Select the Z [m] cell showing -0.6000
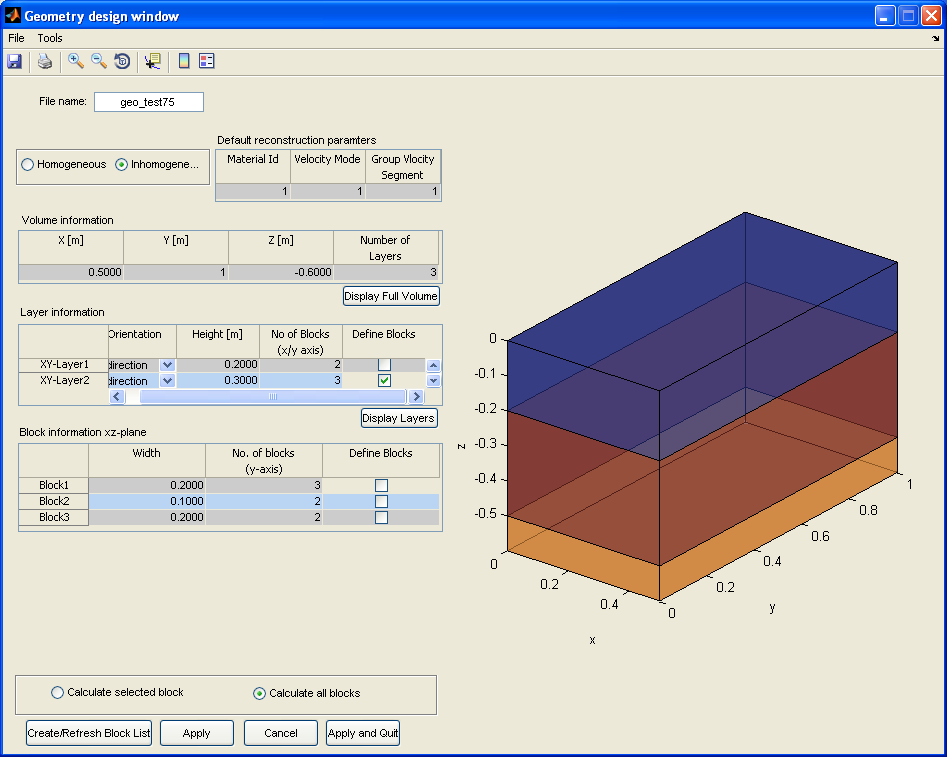 pos(281,272)
